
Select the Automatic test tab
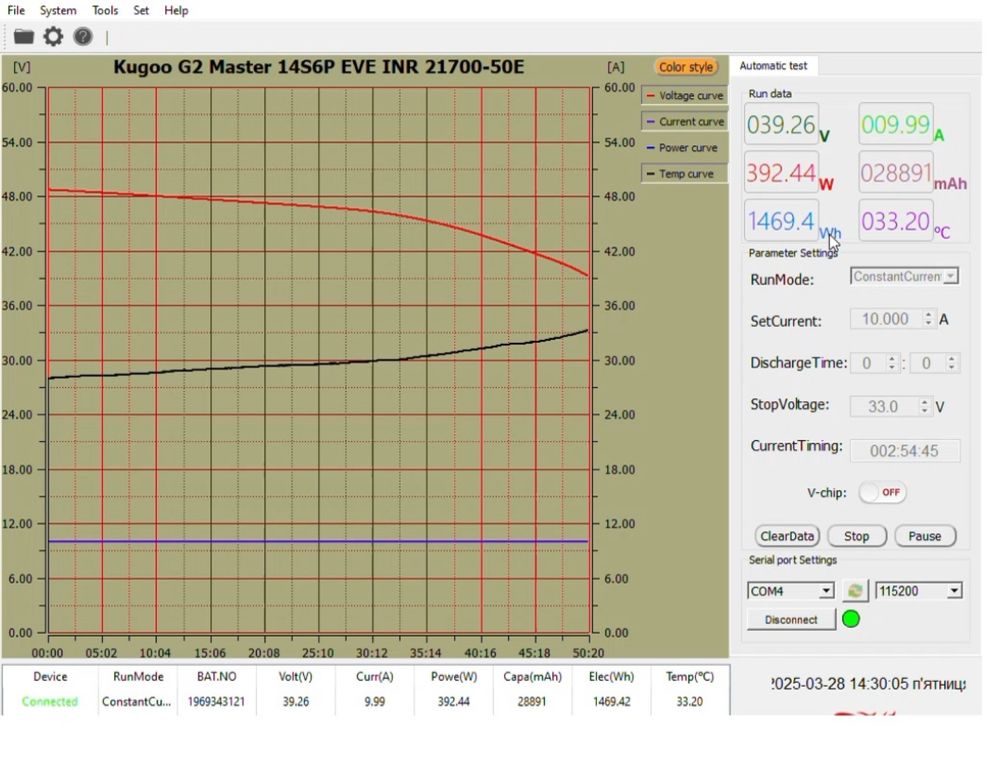773,66
